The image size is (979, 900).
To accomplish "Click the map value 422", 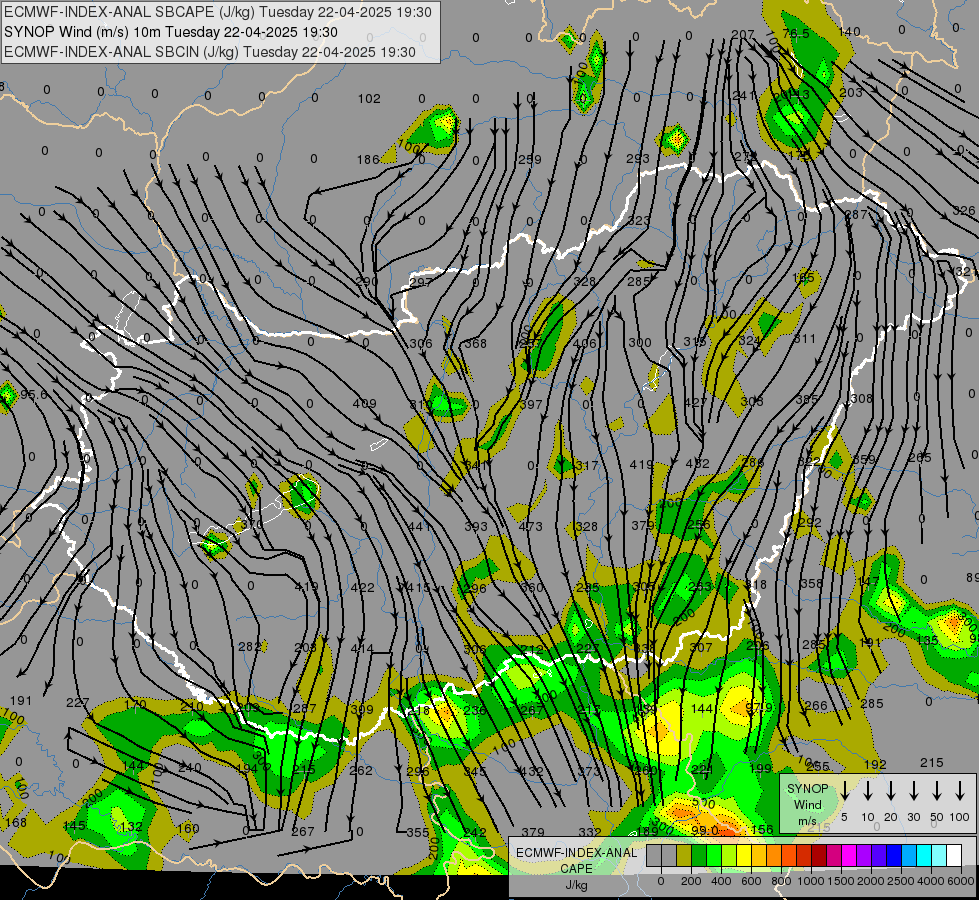I will [x=362, y=587].
